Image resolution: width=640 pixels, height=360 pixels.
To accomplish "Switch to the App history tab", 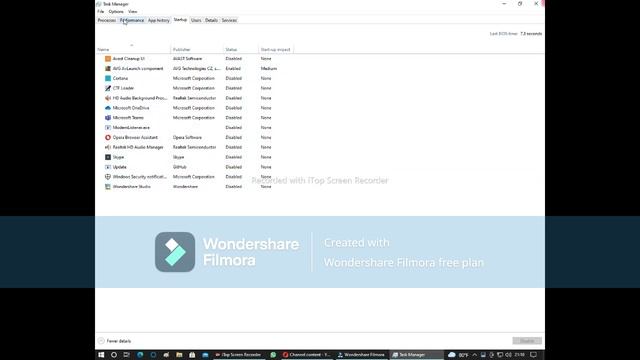I will [159, 20].
